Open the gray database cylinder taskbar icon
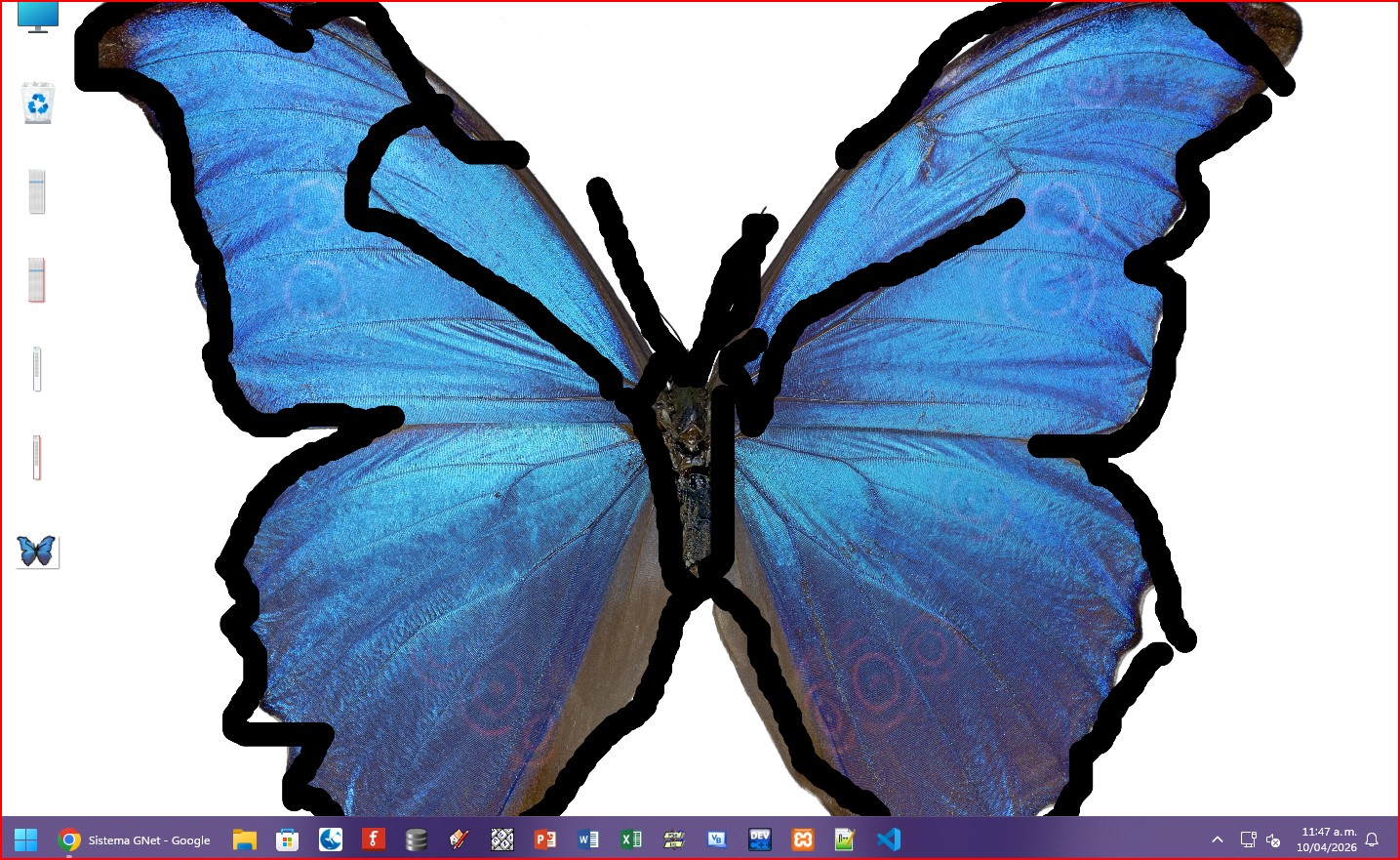Viewport: 1400px width, 860px height. [x=417, y=840]
